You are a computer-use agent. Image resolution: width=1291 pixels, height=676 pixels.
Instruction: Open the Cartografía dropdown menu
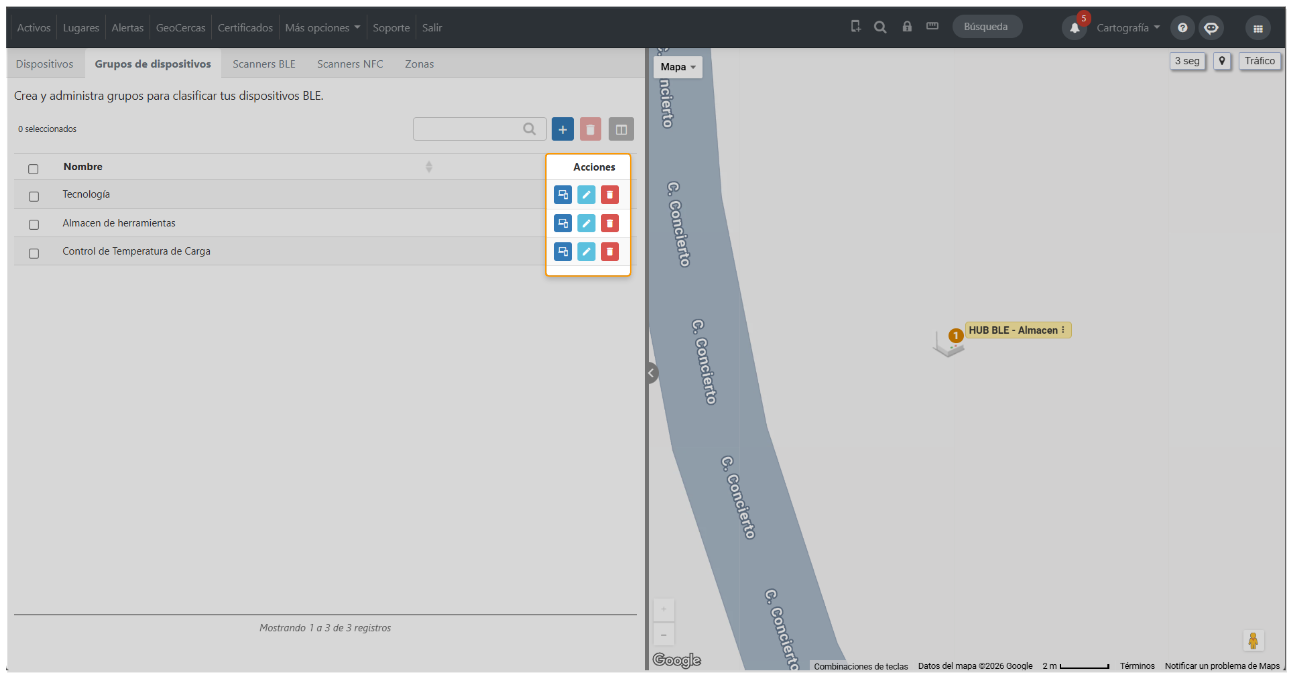point(1128,28)
